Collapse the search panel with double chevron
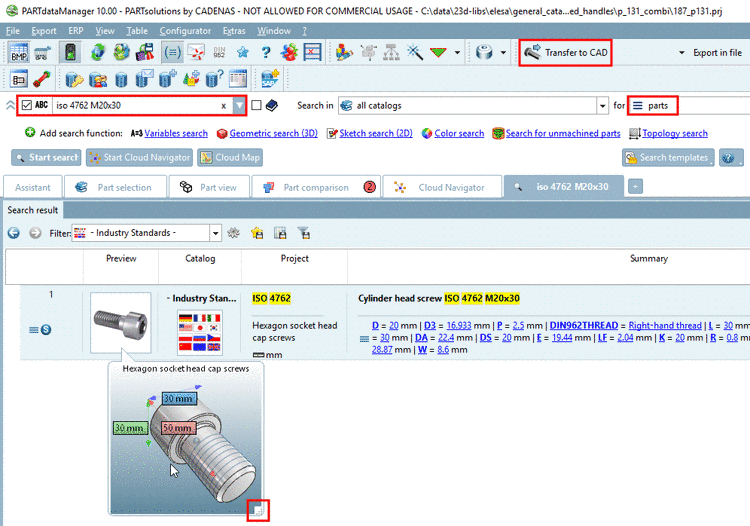Viewport: 750px width, 526px height. [10, 105]
